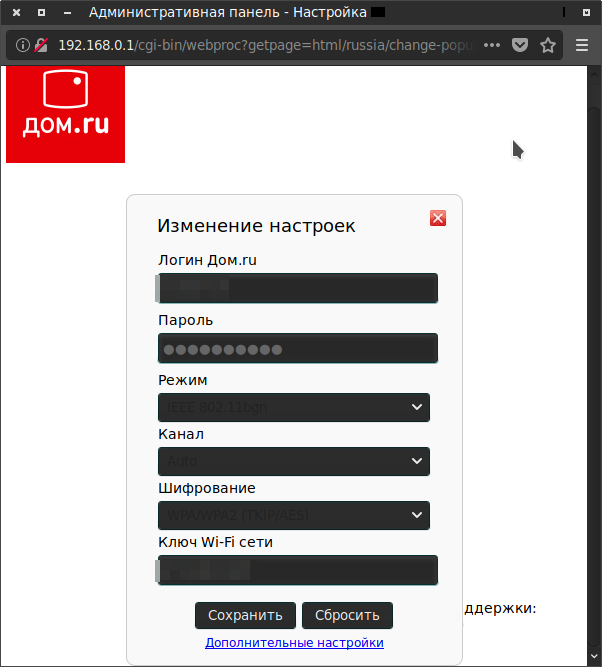The height and width of the screenshot is (667, 602).
Task: Open the Канал dropdown
Action: (x=293, y=461)
